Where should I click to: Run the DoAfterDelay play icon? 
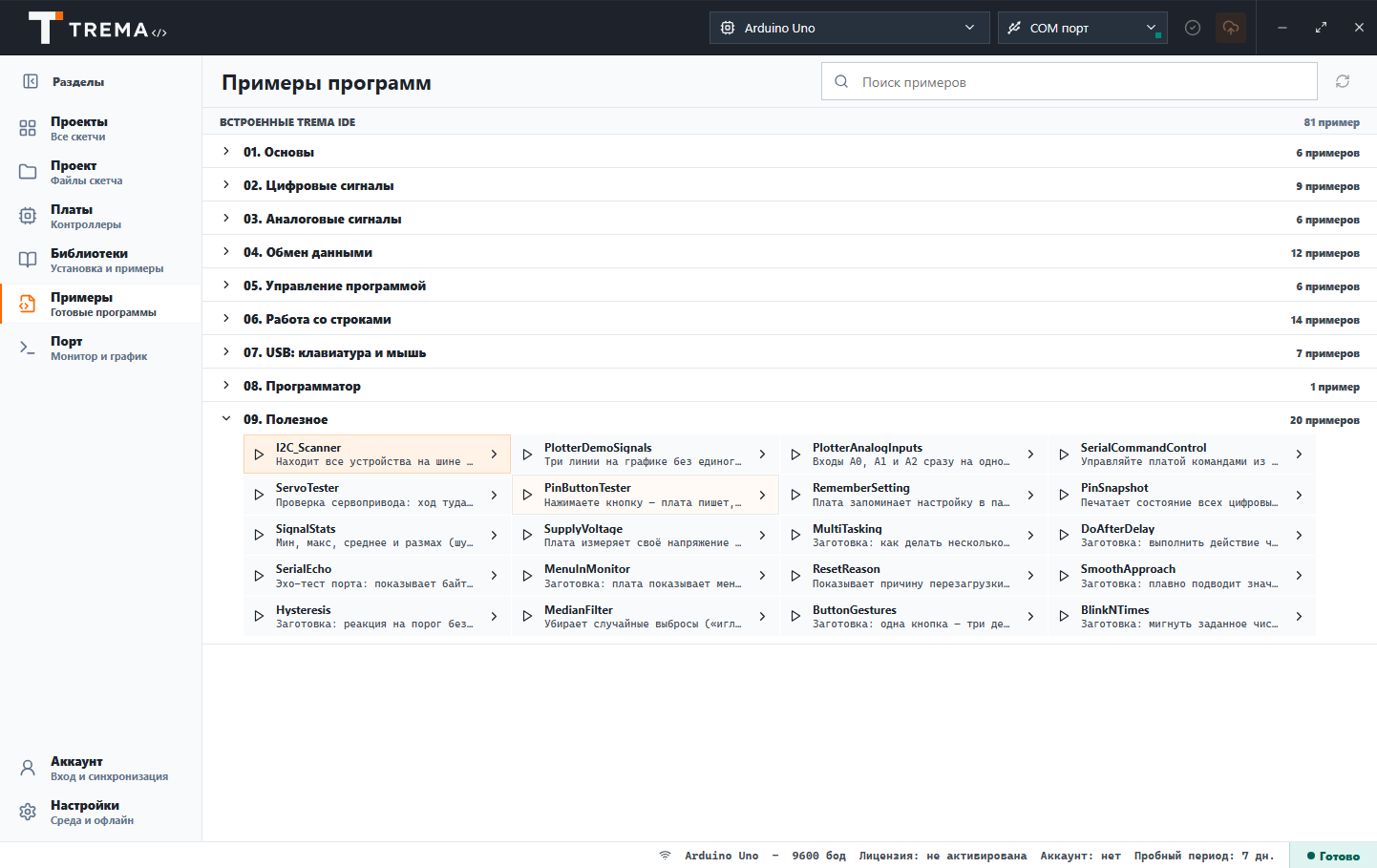pyautogui.click(x=1064, y=536)
